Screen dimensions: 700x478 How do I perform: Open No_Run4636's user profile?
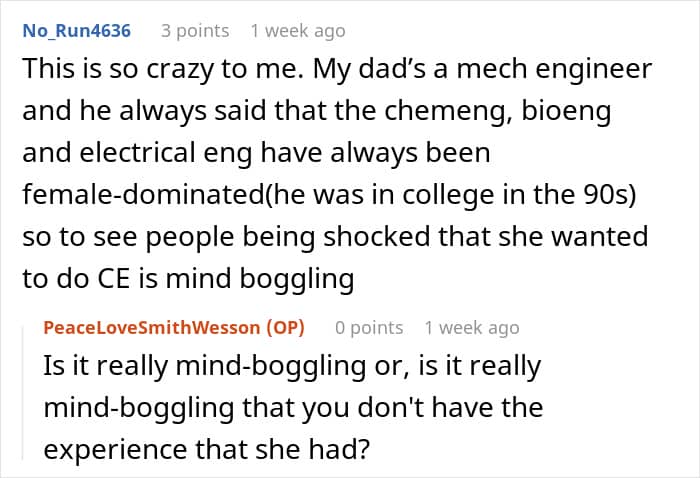76,31
